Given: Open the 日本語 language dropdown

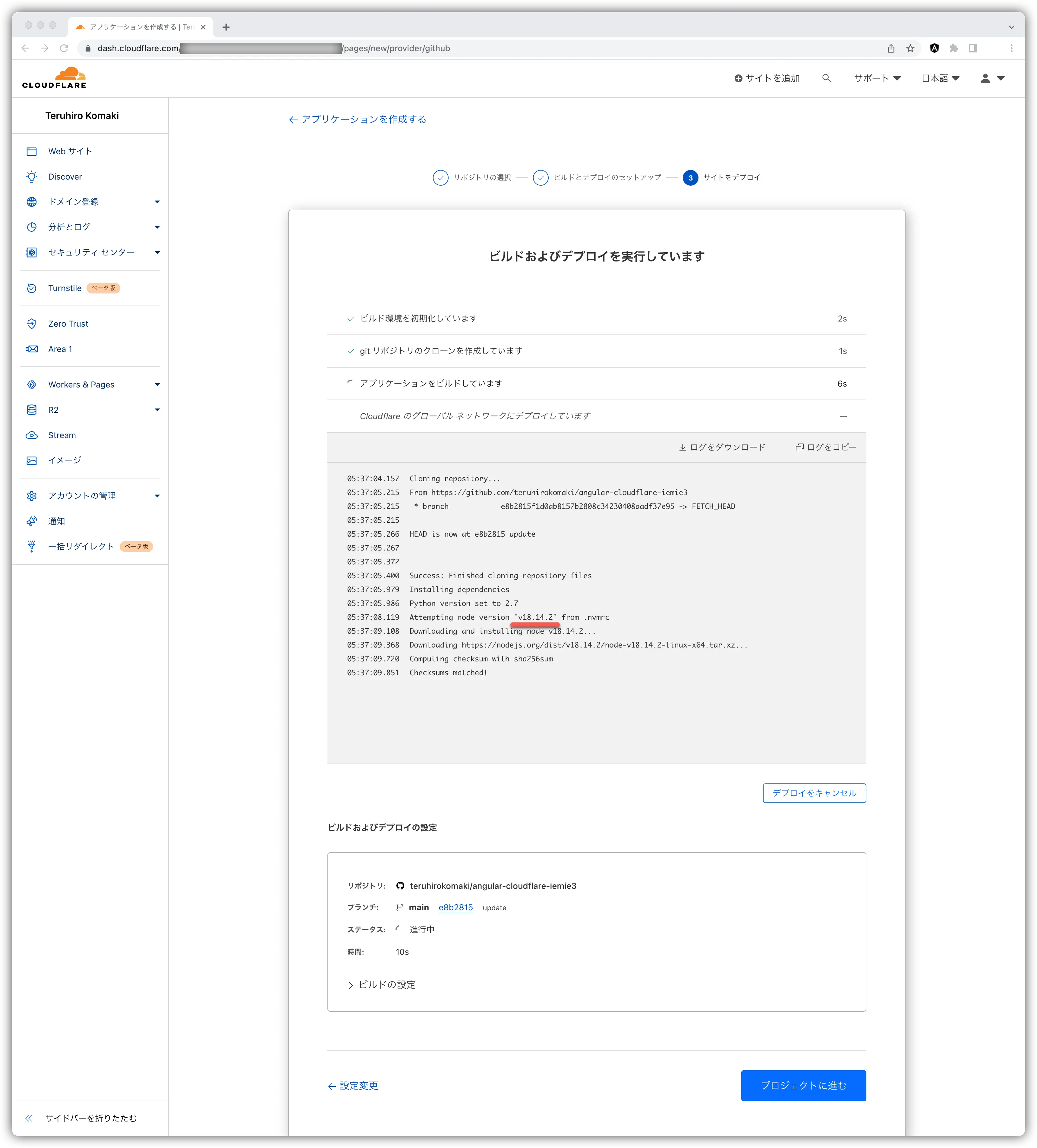Looking at the screenshot, I should [x=940, y=77].
